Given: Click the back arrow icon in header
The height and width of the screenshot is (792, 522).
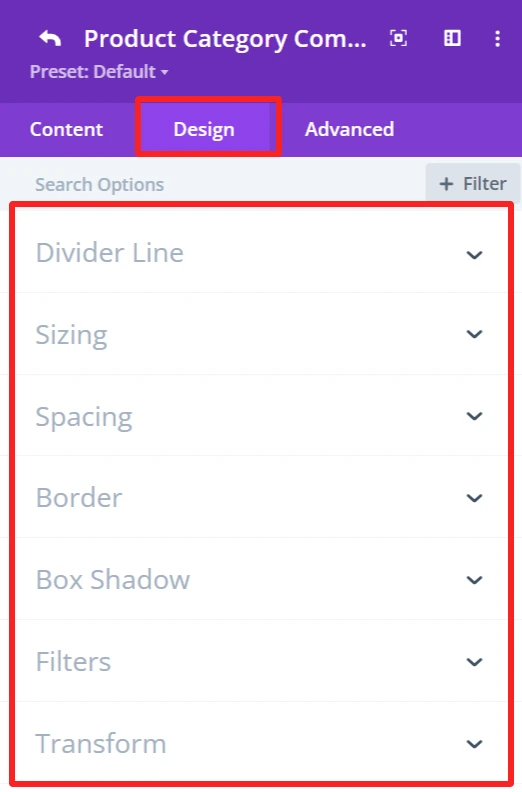Looking at the screenshot, I should [50, 38].
